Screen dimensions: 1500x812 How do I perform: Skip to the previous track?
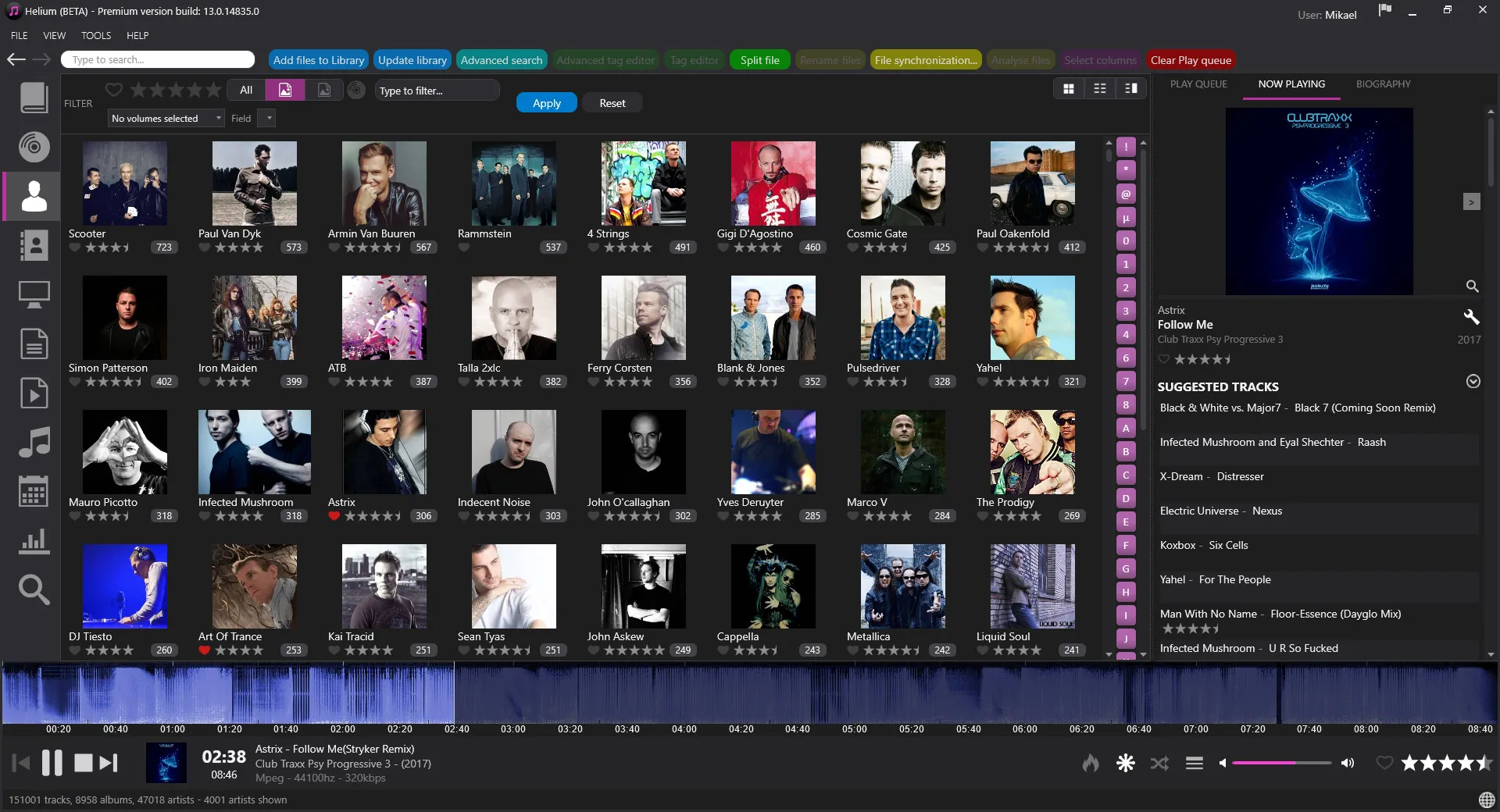click(x=21, y=762)
